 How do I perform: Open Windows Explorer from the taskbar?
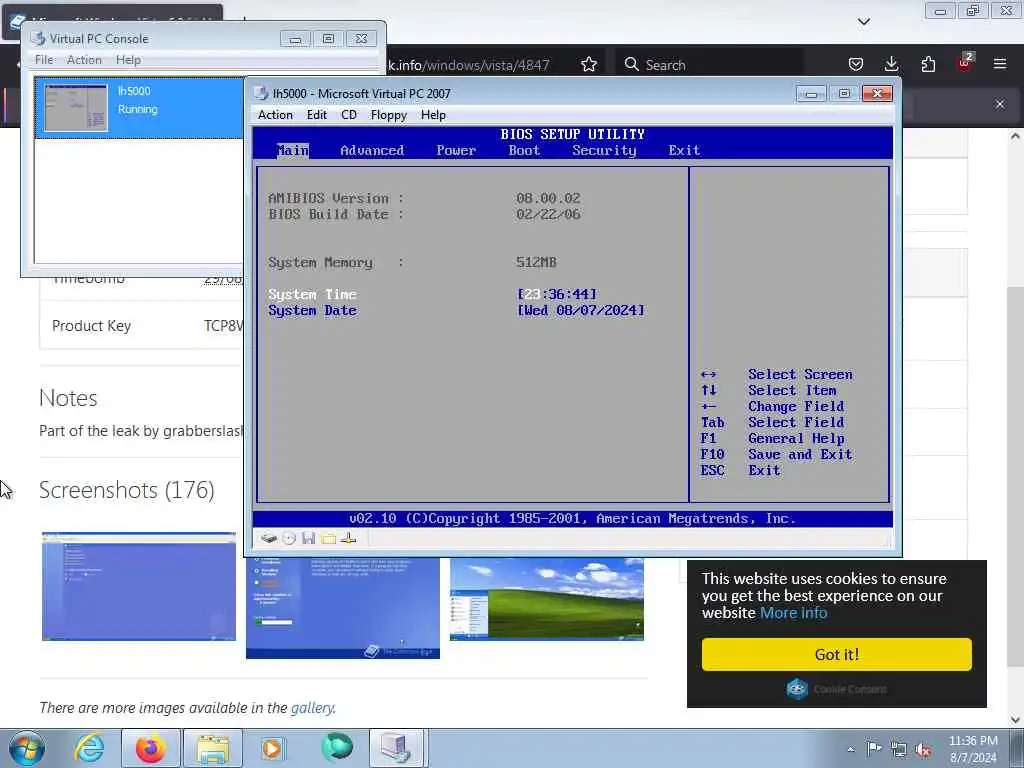click(212, 748)
